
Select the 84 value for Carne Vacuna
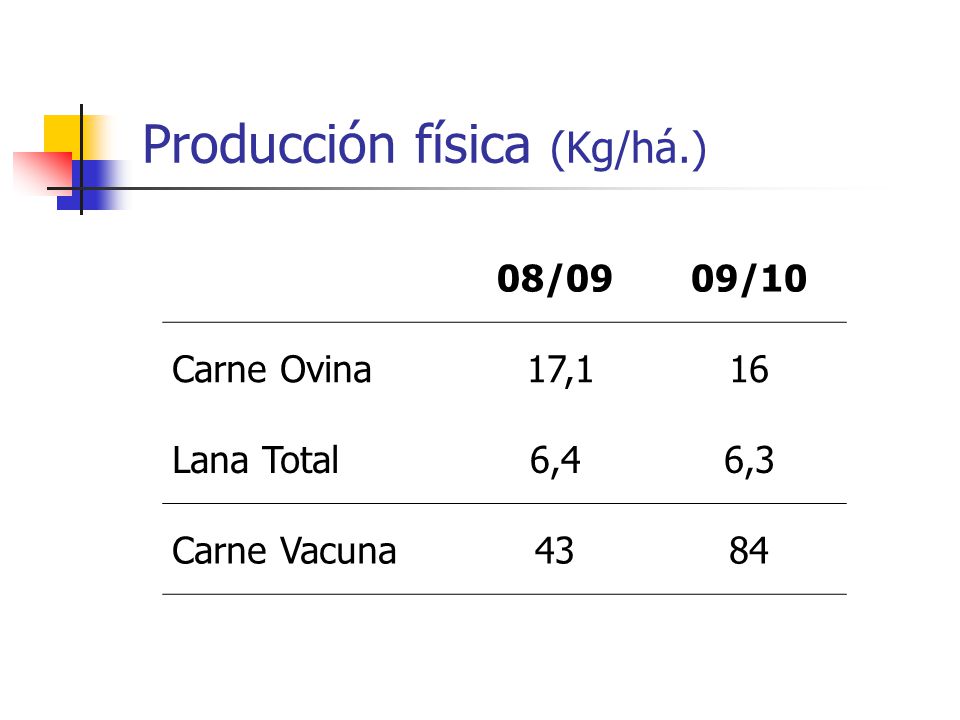748,550
